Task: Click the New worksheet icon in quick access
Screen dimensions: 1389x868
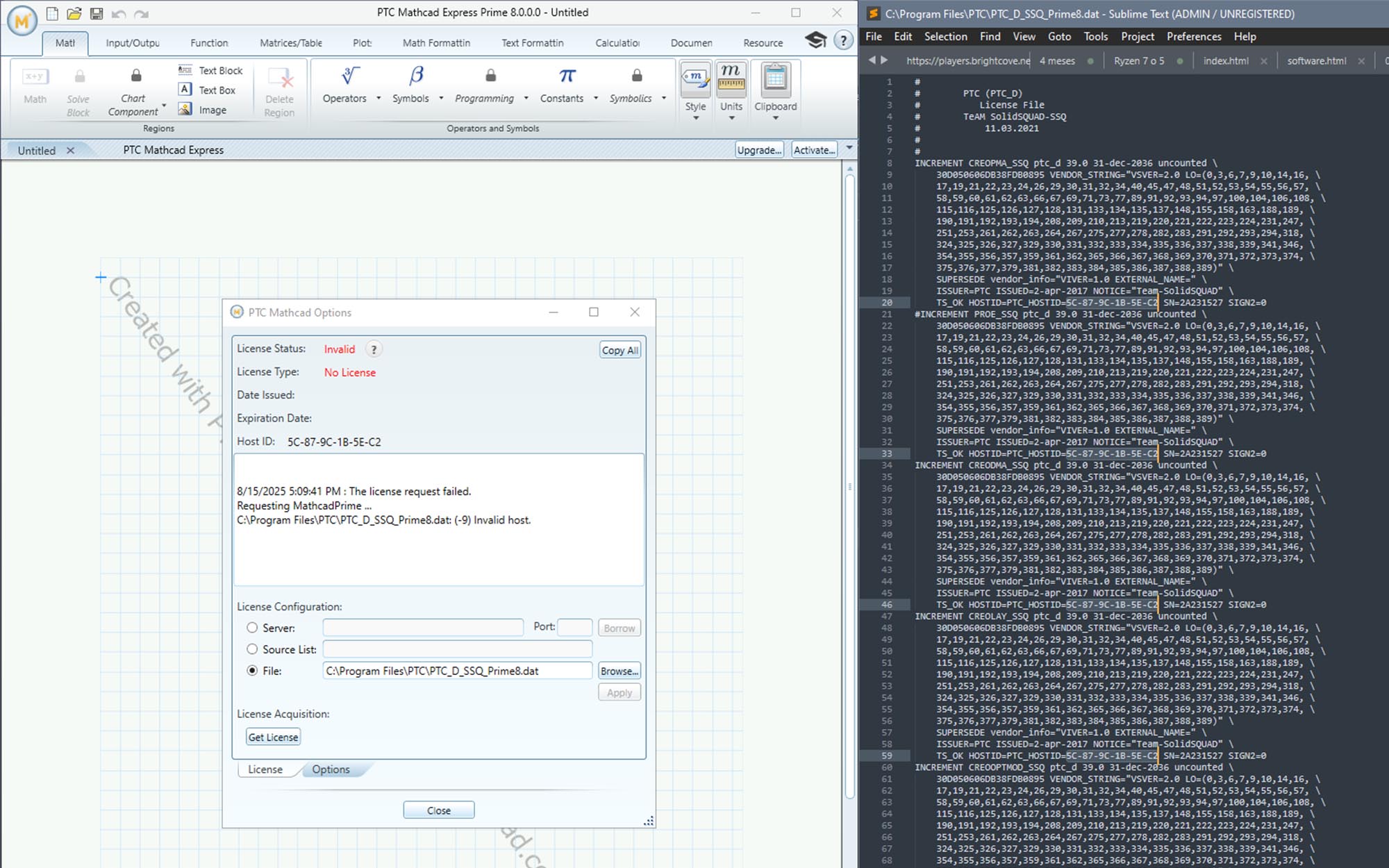Action: tap(52, 13)
